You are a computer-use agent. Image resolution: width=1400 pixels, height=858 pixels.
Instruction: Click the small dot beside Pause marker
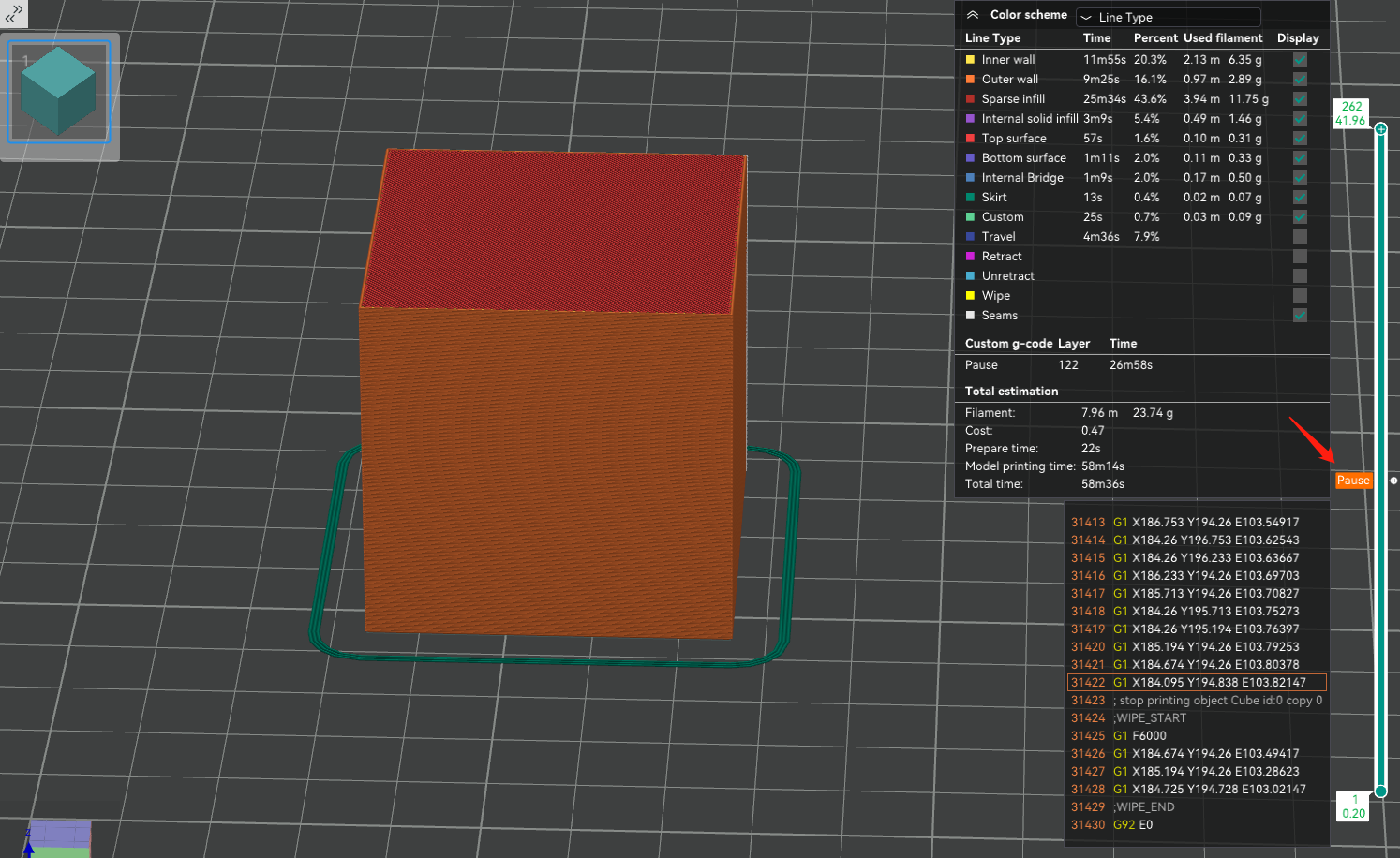[1393, 481]
